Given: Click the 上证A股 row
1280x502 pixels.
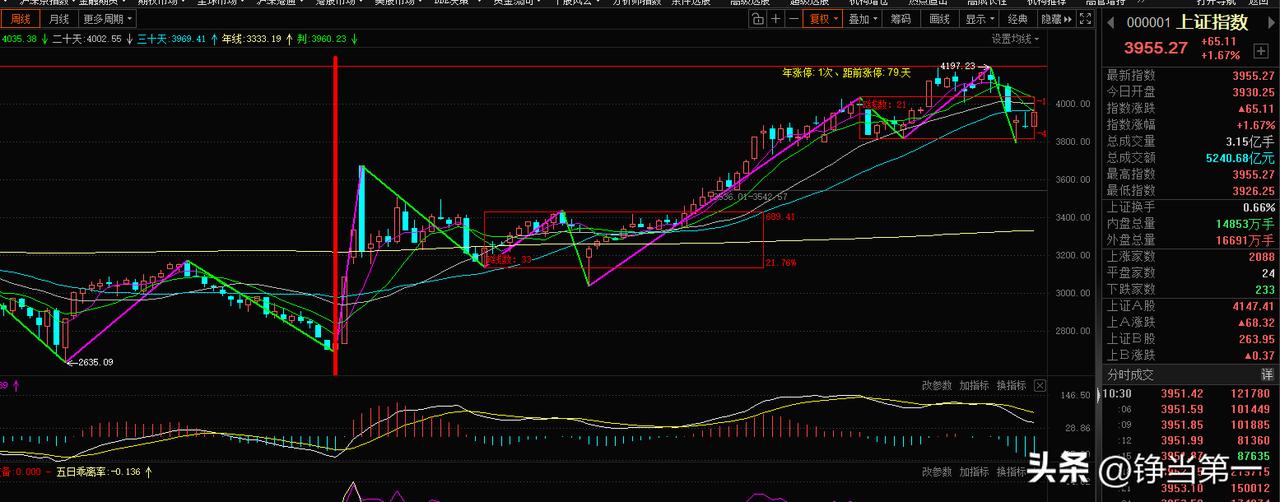Looking at the screenshot, I should coord(1190,305).
